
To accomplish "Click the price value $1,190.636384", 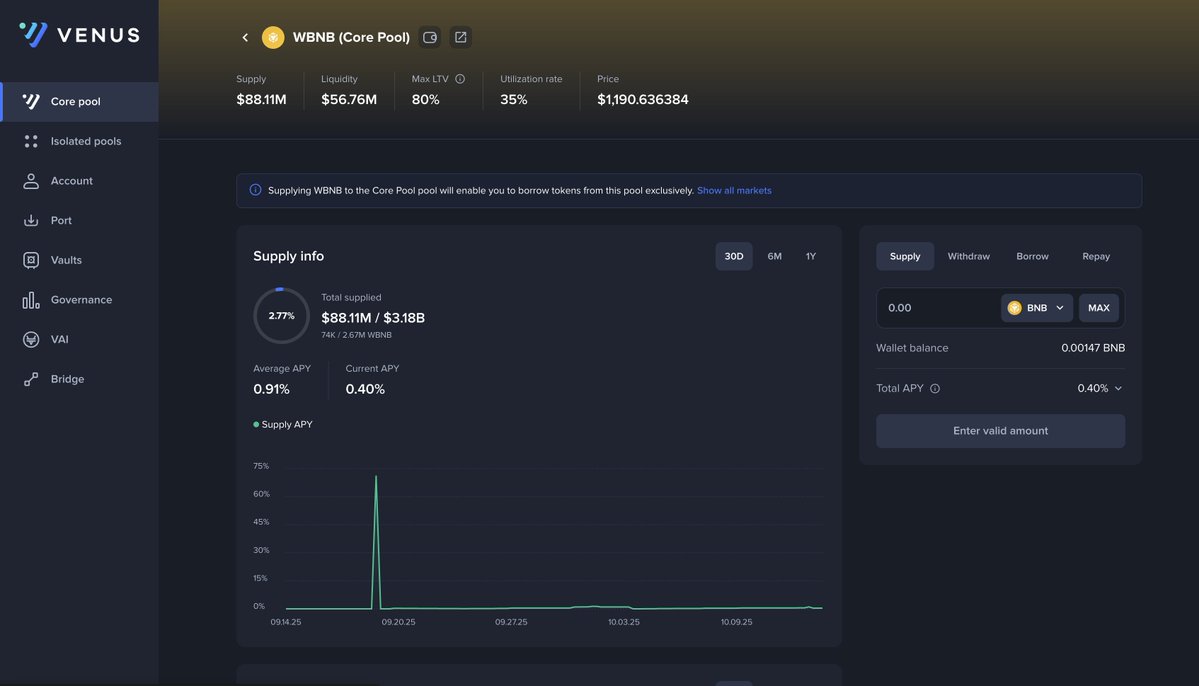I will click(642, 99).
